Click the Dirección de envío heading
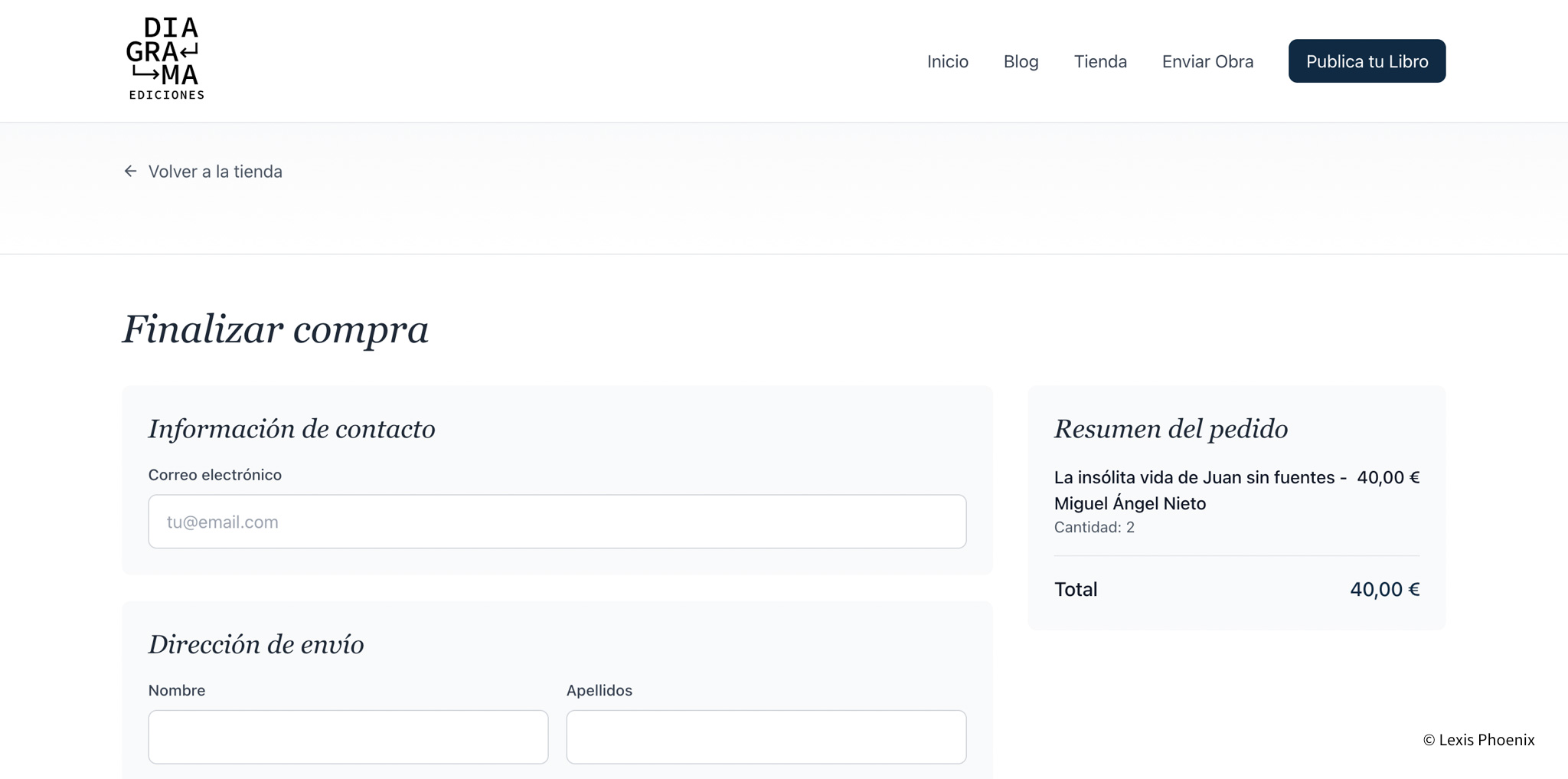 [x=256, y=644]
